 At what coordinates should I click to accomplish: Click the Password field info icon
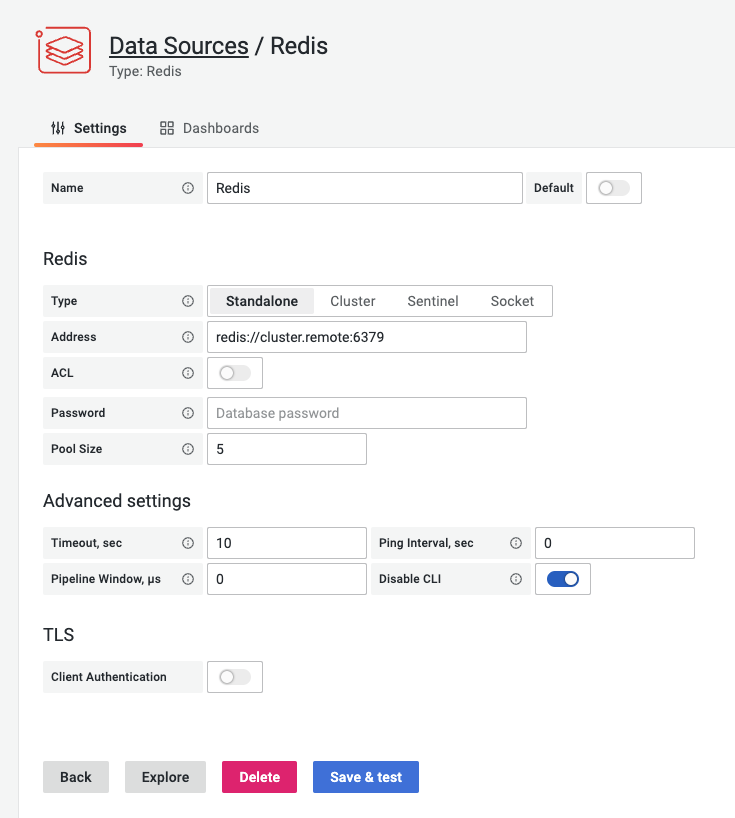click(189, 413)
